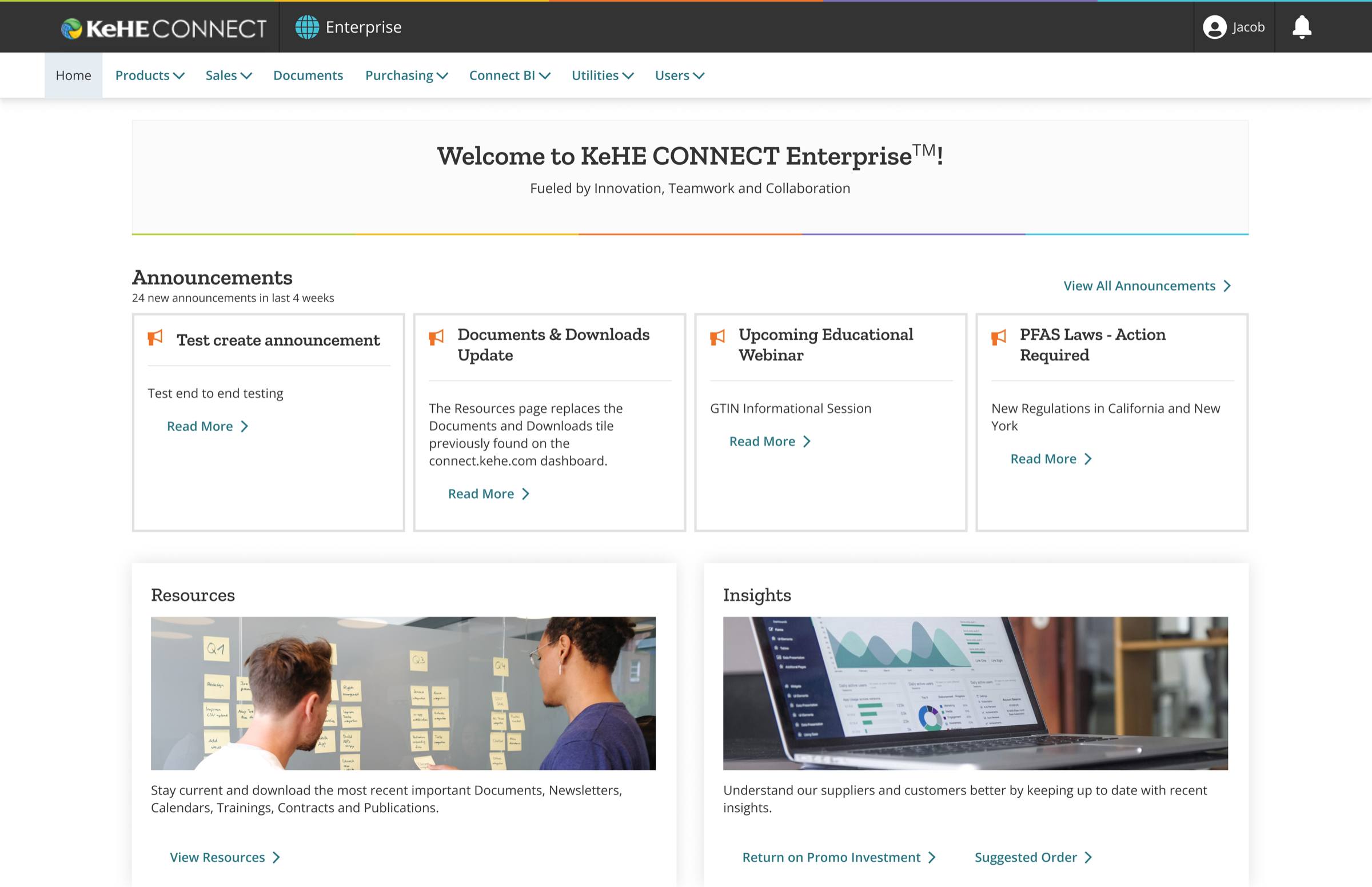The image size is (1372, 887).
Task: Click the KeHE CONNECT logo
Action: pyautogui.click(x=163, y=28)
